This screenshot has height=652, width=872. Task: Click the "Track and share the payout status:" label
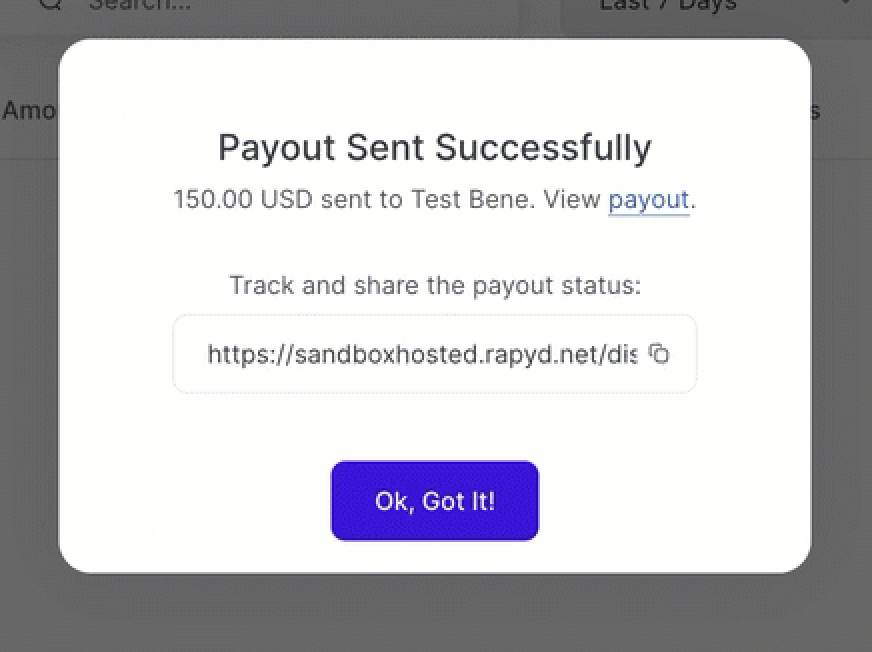coord(434,286)
